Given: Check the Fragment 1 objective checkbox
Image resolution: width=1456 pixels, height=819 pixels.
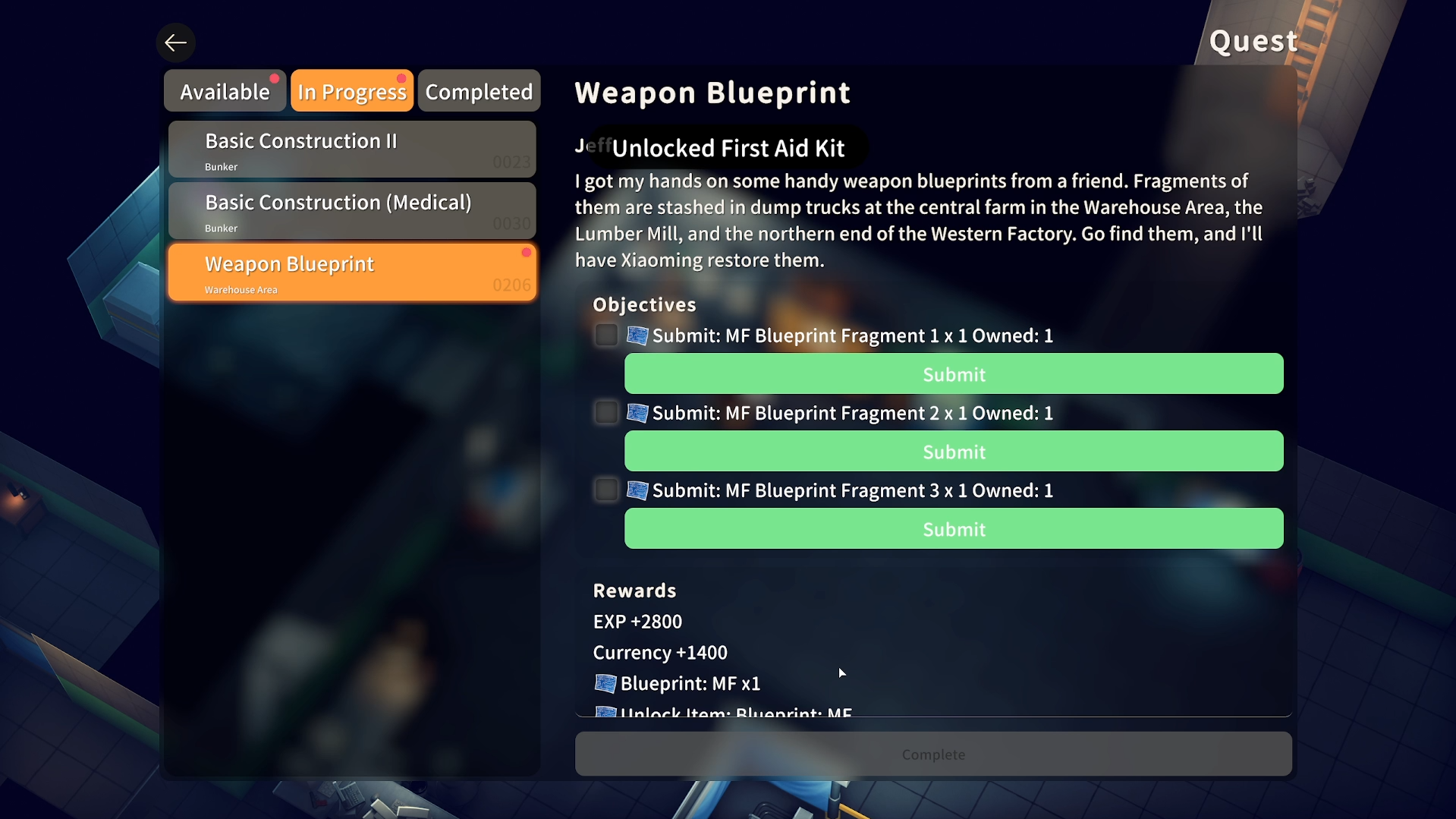Looking at the screenshot, I should pos(606,335).
